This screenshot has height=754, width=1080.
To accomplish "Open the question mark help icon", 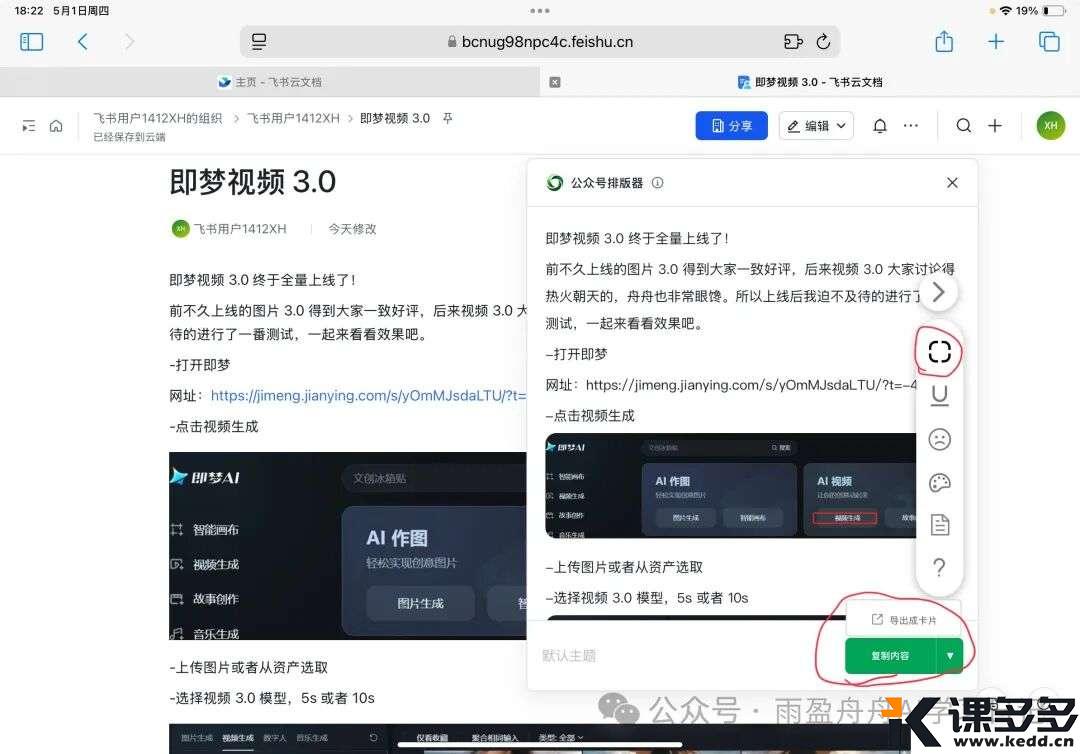I will (x=939, y=568).
